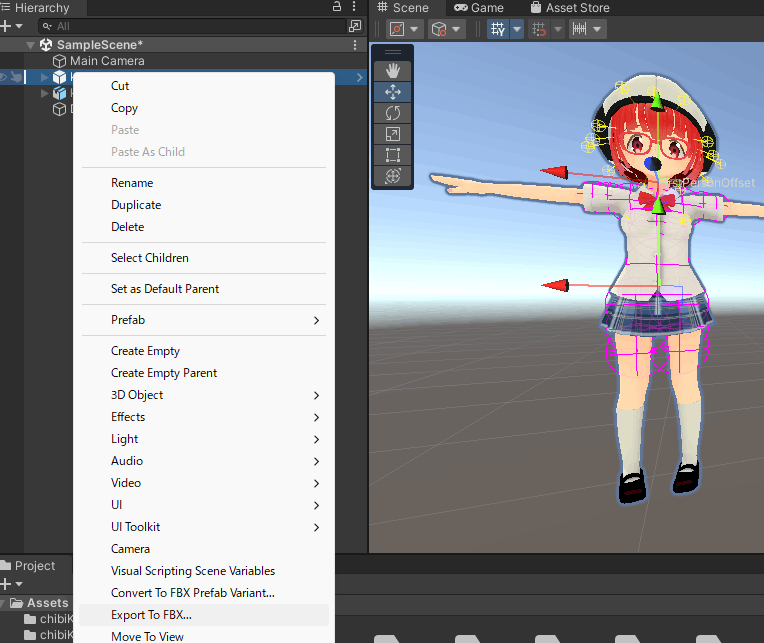Select the Rotate tool
764x643 pixels.
click(x=393, y=113)
